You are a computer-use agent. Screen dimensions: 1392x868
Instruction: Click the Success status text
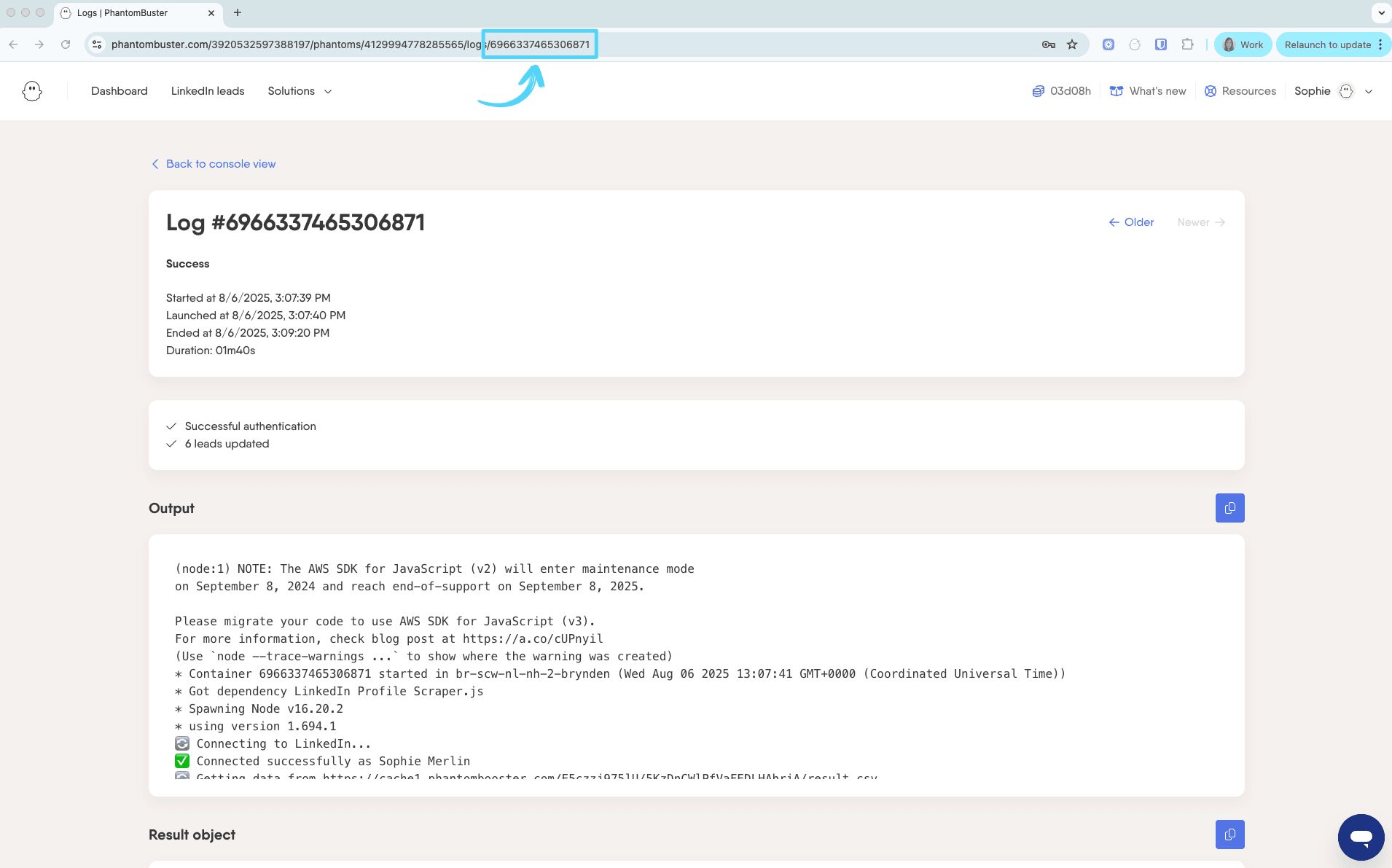click(x=187, y=264)
